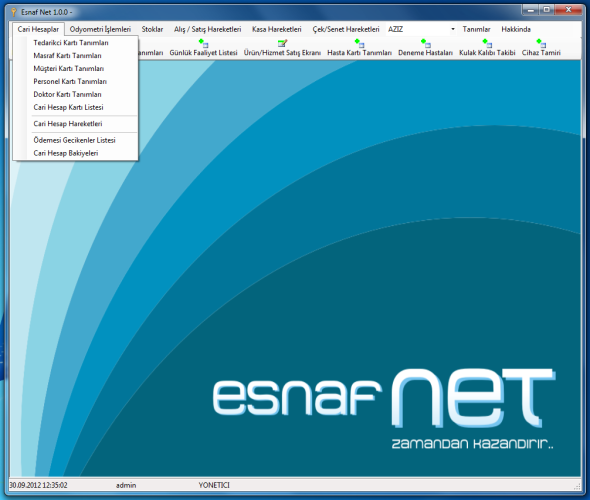Click the Kulak Kalıbı Takibi toolbar icon

click(487, 43)
